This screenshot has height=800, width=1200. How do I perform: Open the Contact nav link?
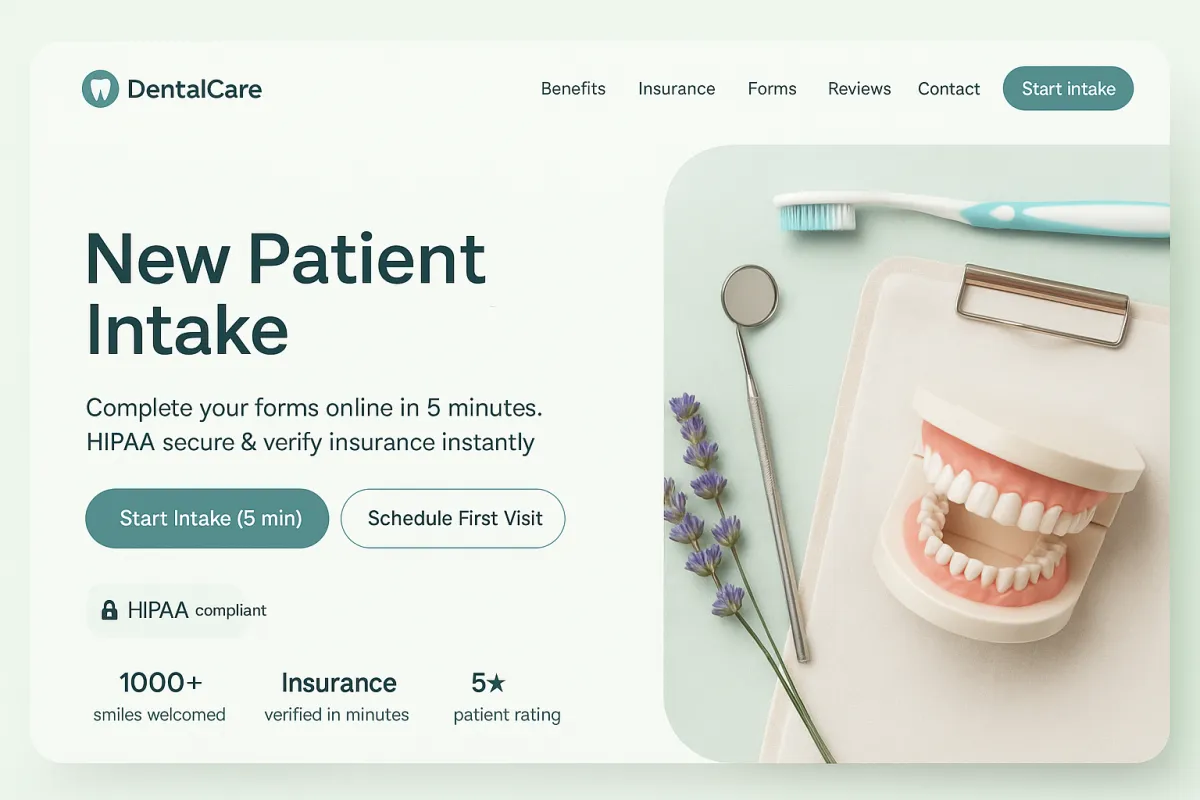click(949, 88)
